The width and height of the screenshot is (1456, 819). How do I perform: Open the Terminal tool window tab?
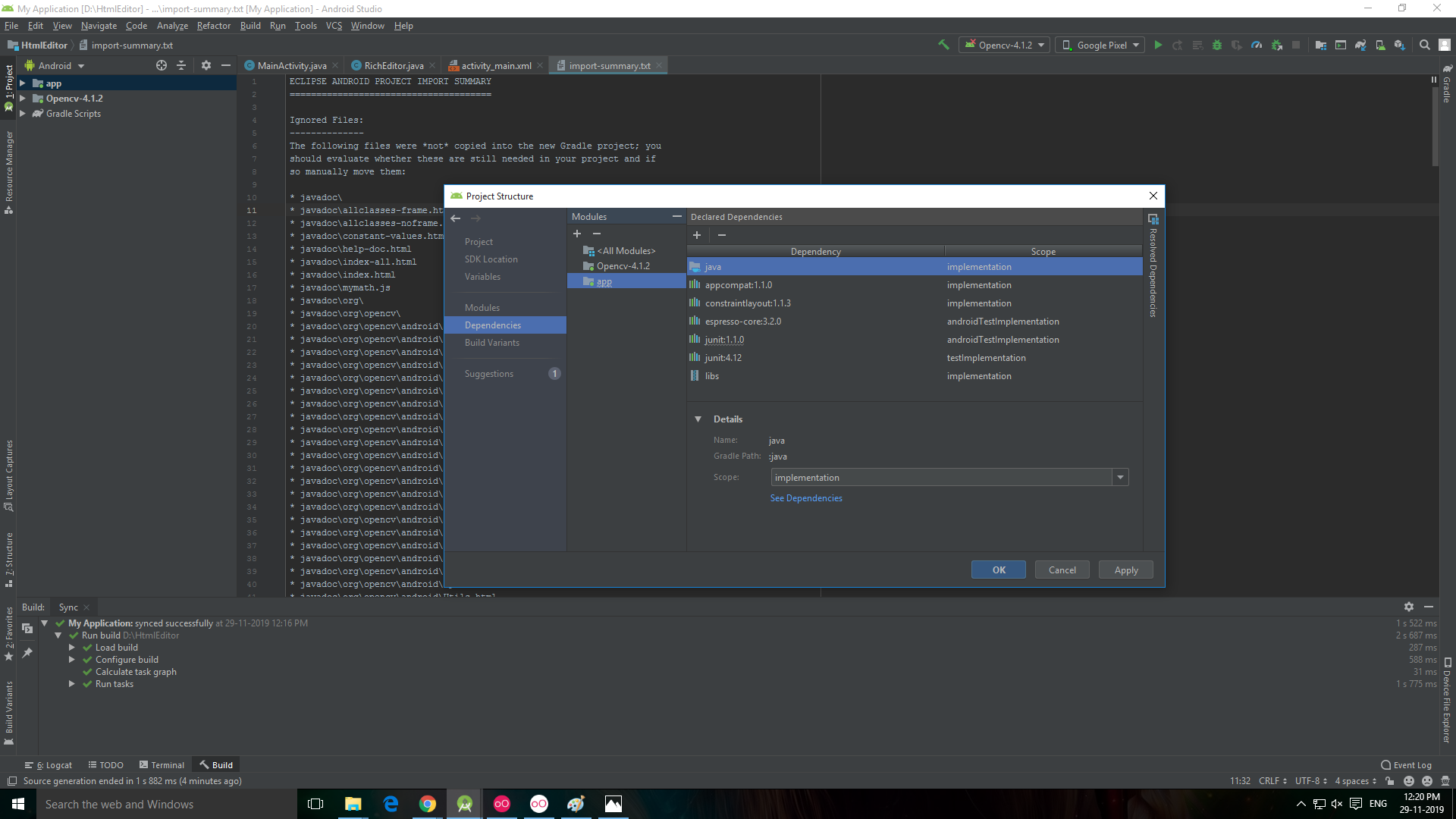click(162, 764)
